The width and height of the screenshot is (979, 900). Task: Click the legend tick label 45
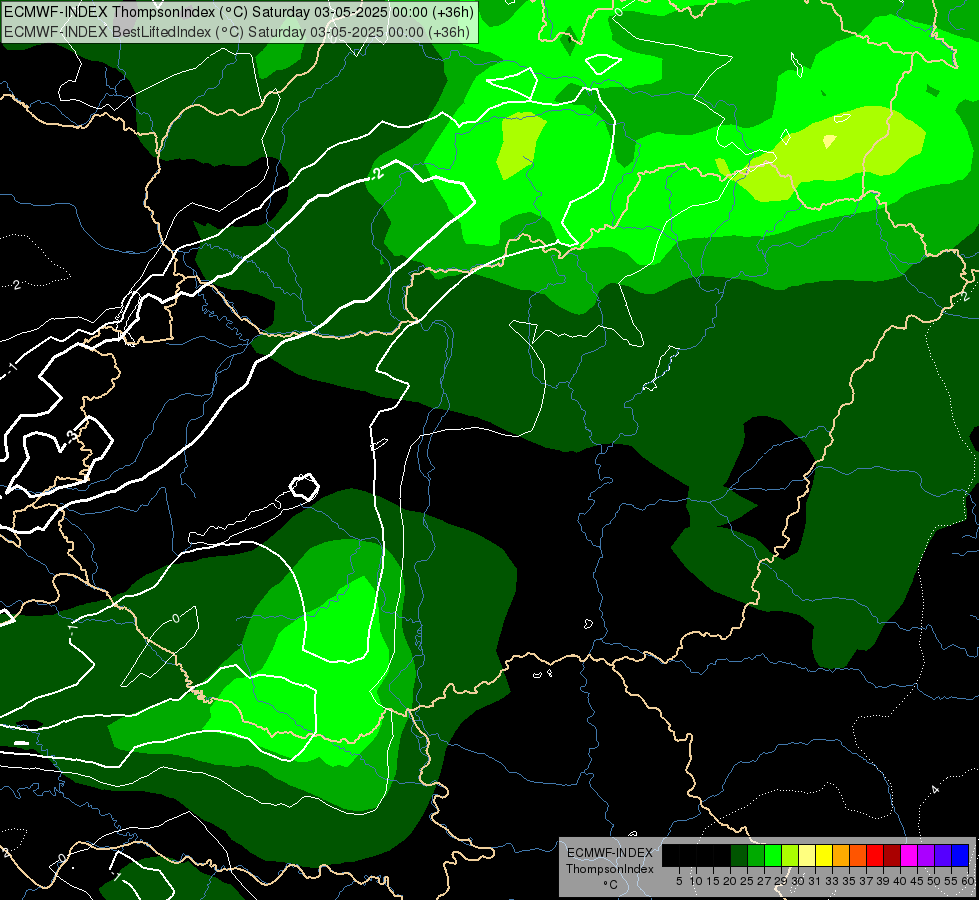pyautogui.click(x=918, y=881)
